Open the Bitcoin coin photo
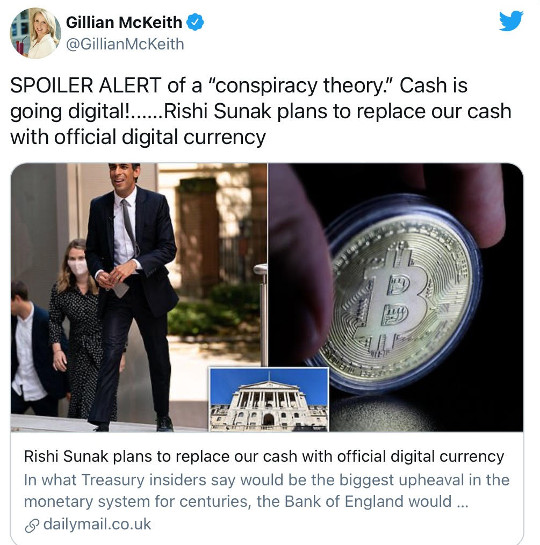540x545 pixels. point(396,297)
